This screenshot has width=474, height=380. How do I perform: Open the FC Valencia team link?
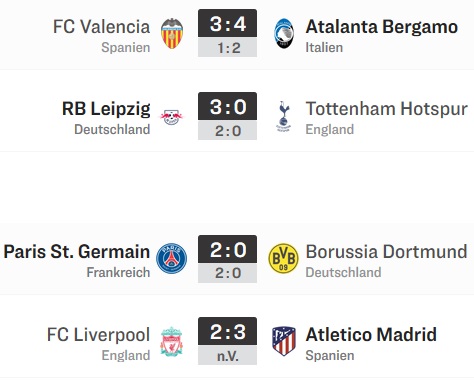tap(101, 27)
